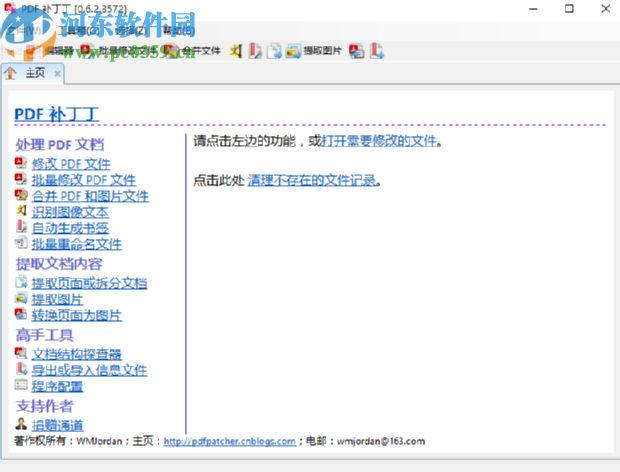Click the 支持作者 section heading

[45, 406]
